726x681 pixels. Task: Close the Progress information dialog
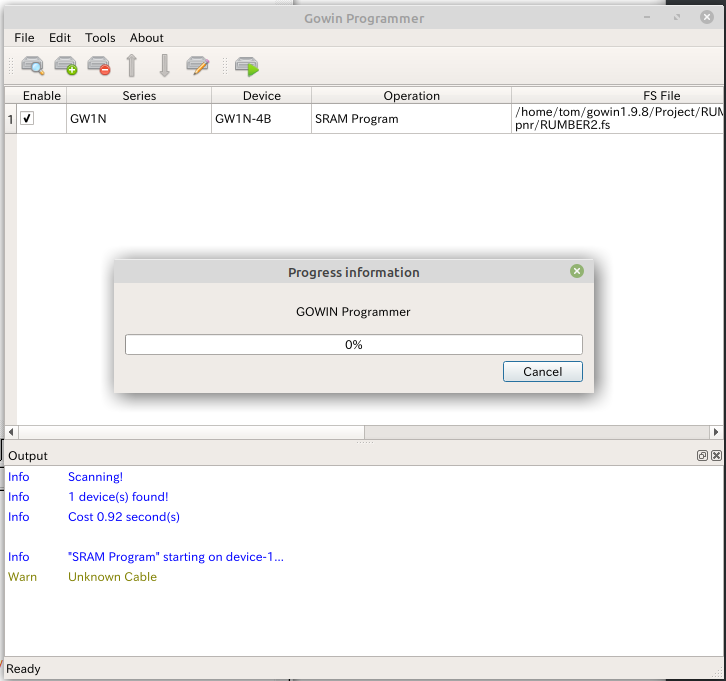pos(577,271)
